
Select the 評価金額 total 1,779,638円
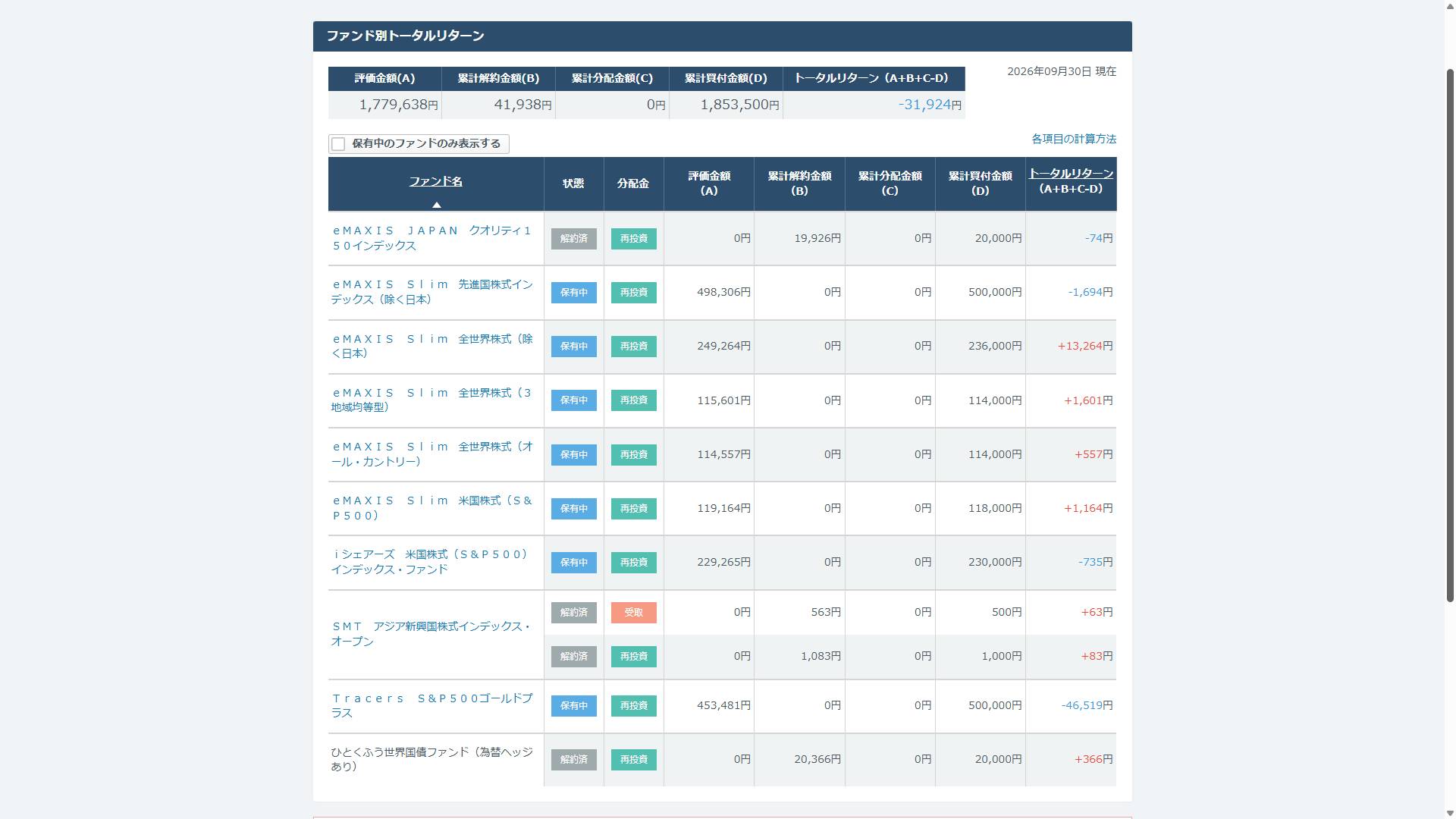[x=398, y=105]
